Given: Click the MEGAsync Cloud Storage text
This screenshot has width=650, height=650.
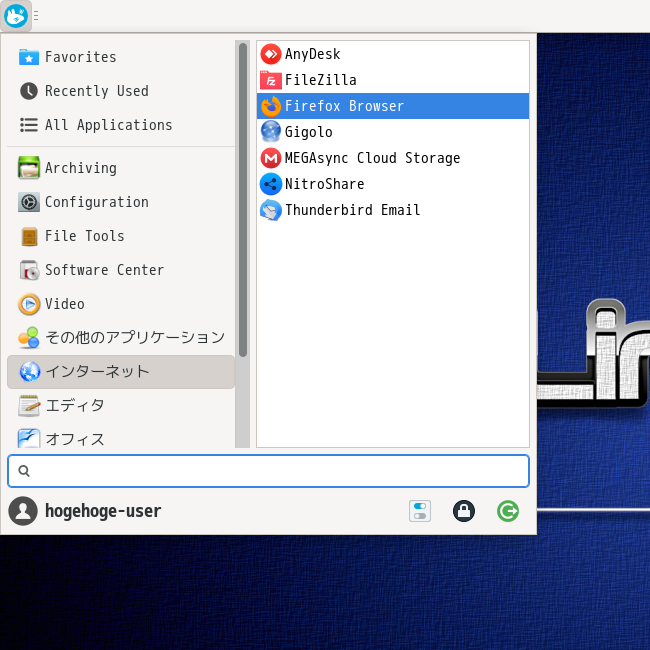Looking at the screenshot, I should [x=372, y=158].
